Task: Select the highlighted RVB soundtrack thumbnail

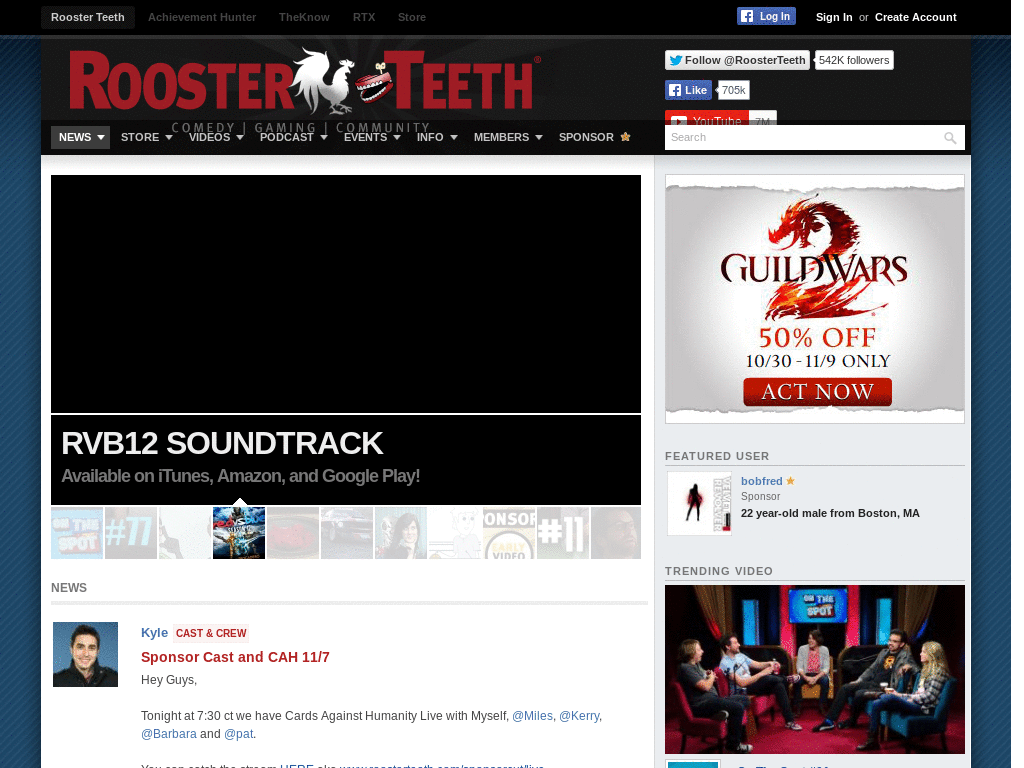Action: 239,533
